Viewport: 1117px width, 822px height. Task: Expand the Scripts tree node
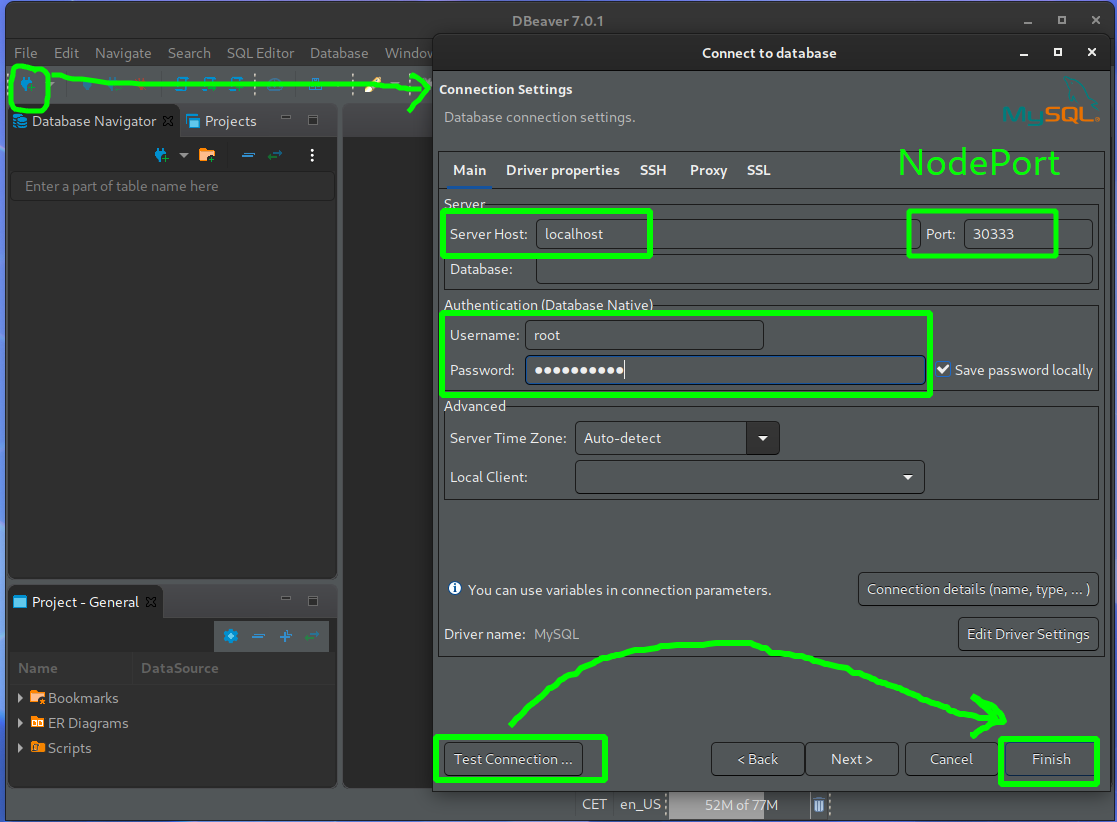click(x=20, y=748)
